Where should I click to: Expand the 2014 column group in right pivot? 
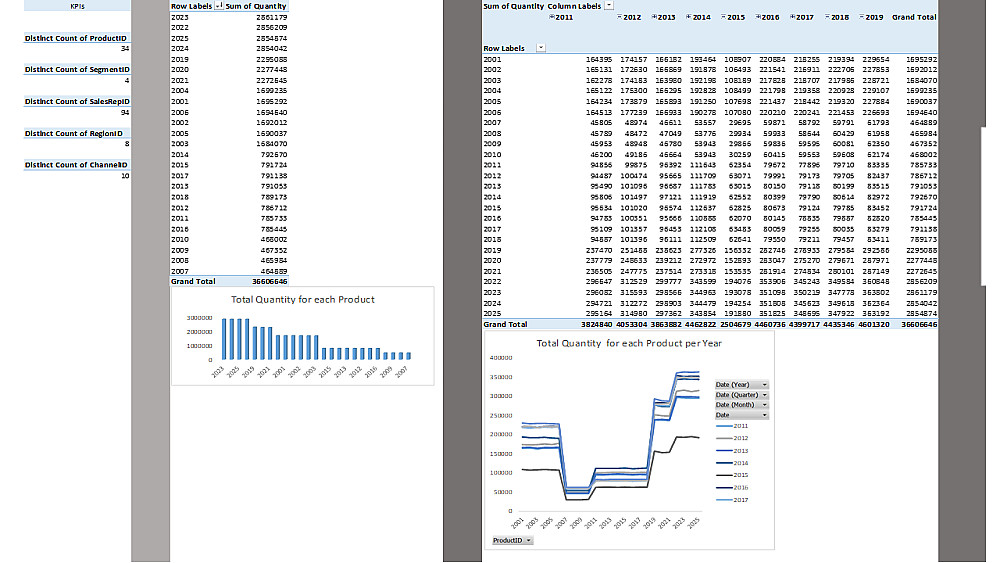coord(688,17)
